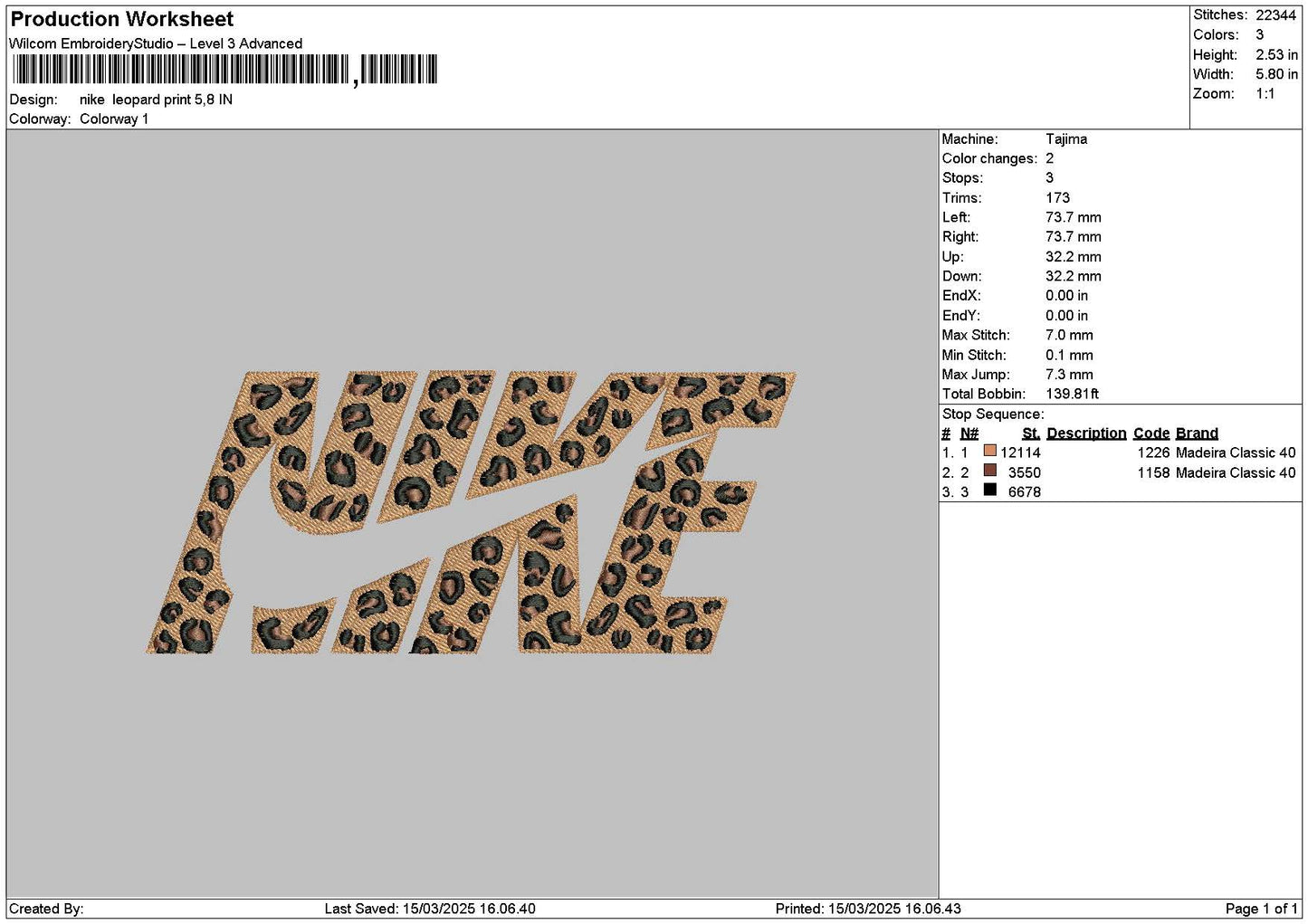Image resolution: width=1308 pixels, height=924 pixels.
Task: Click the Up value 32.2 mm
Action: click(1074, 257)
